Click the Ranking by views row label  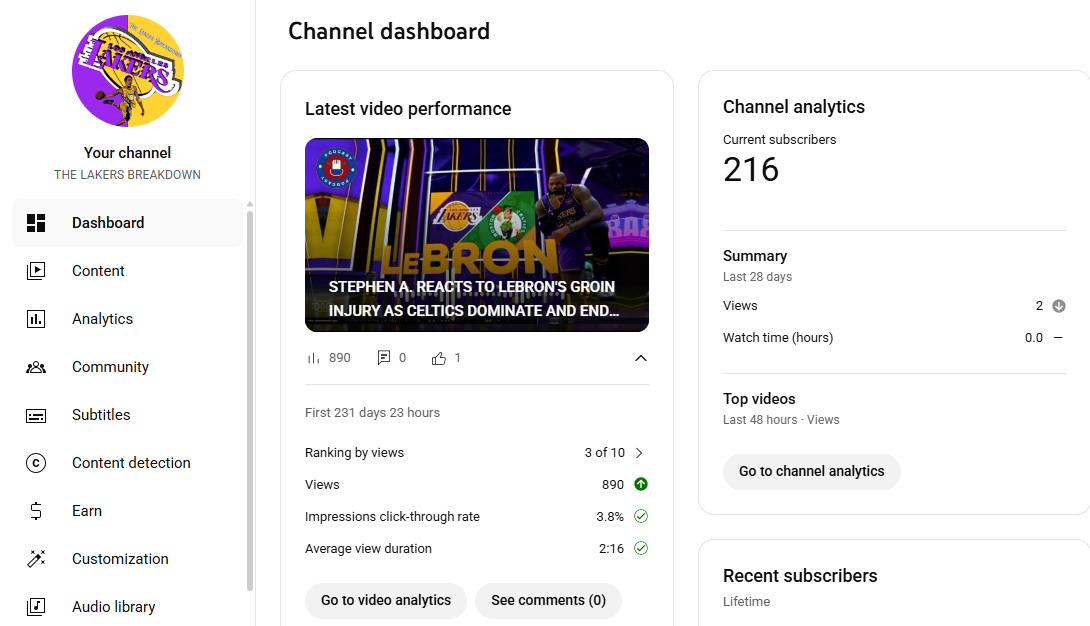[x=354, y=453]
